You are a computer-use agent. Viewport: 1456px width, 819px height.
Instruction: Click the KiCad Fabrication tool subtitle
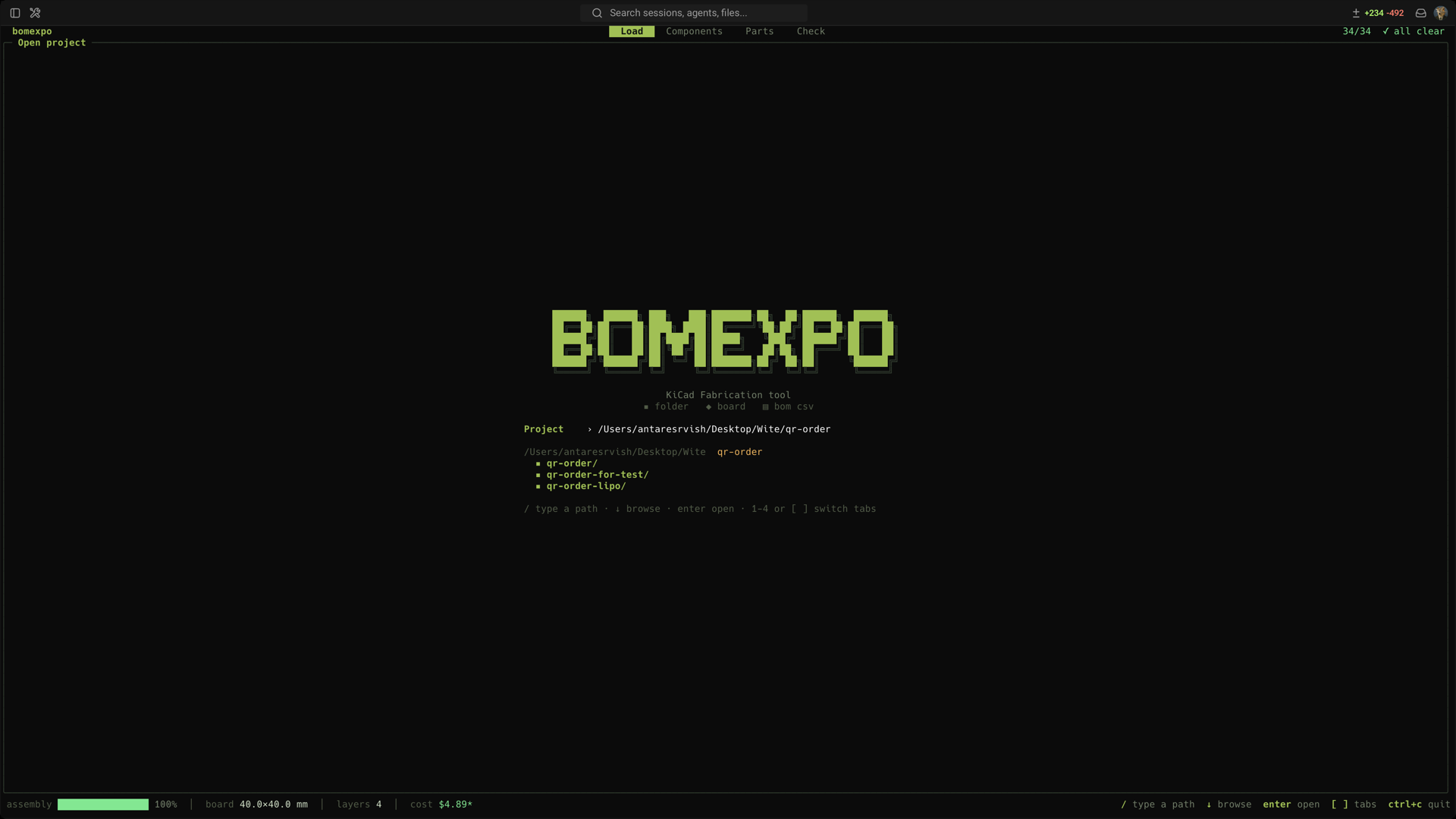point(728,395)
